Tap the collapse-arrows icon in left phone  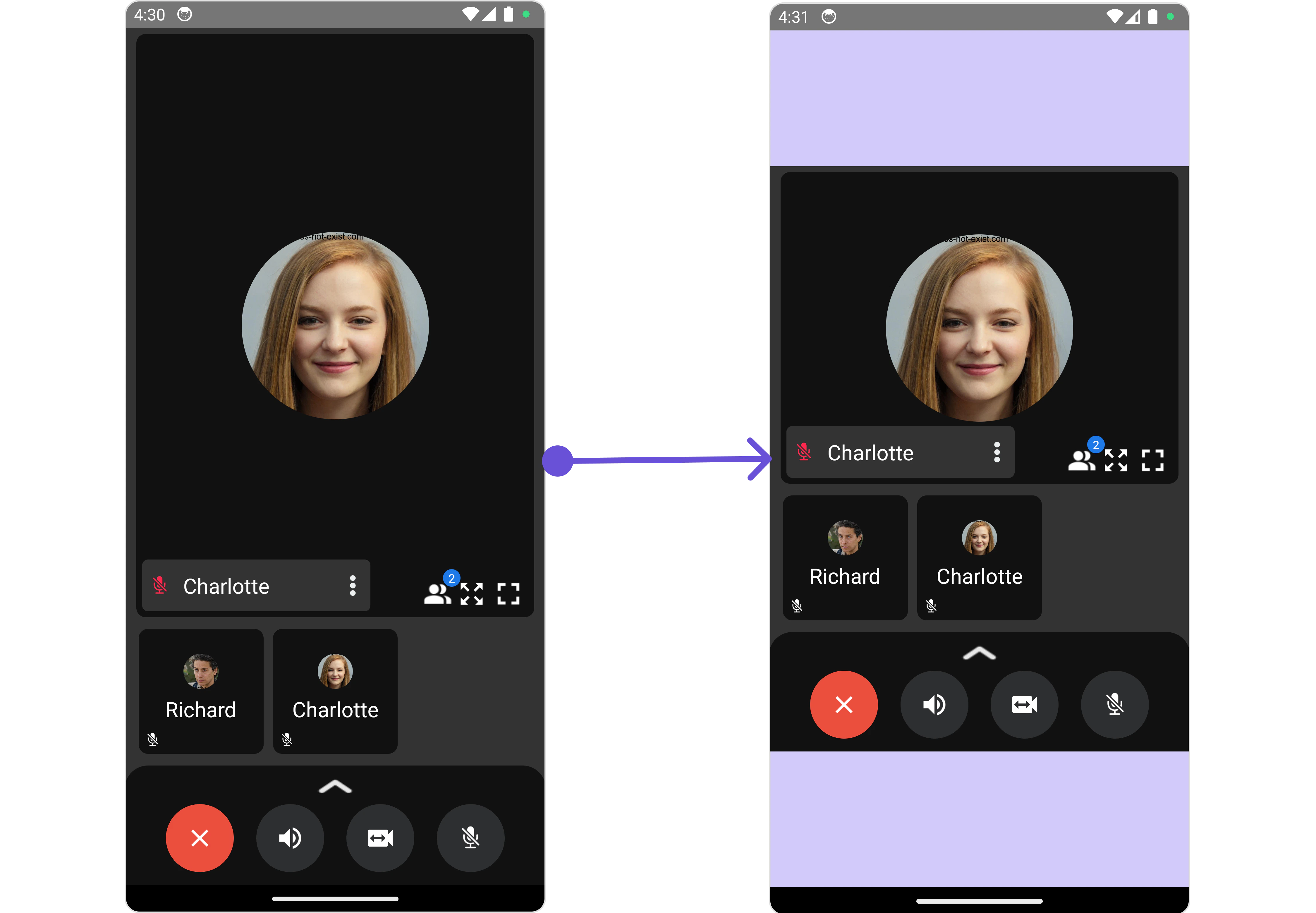(x=472, y=594)
